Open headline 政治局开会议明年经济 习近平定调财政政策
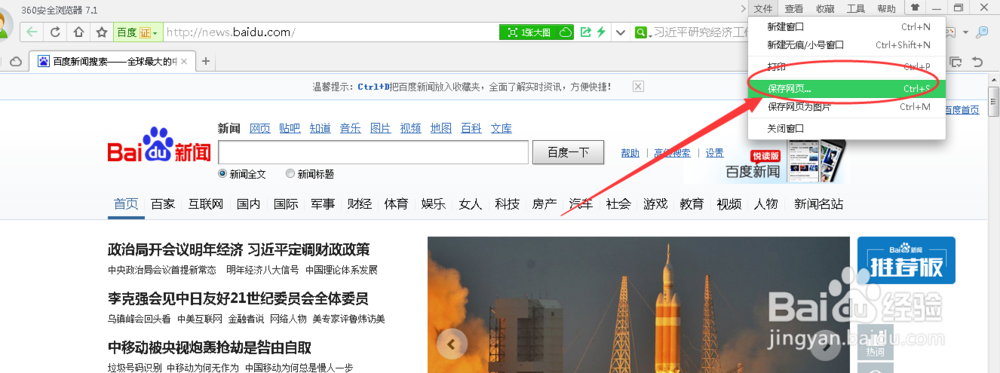Screen dimensions: 1000x373 (239, 249)
